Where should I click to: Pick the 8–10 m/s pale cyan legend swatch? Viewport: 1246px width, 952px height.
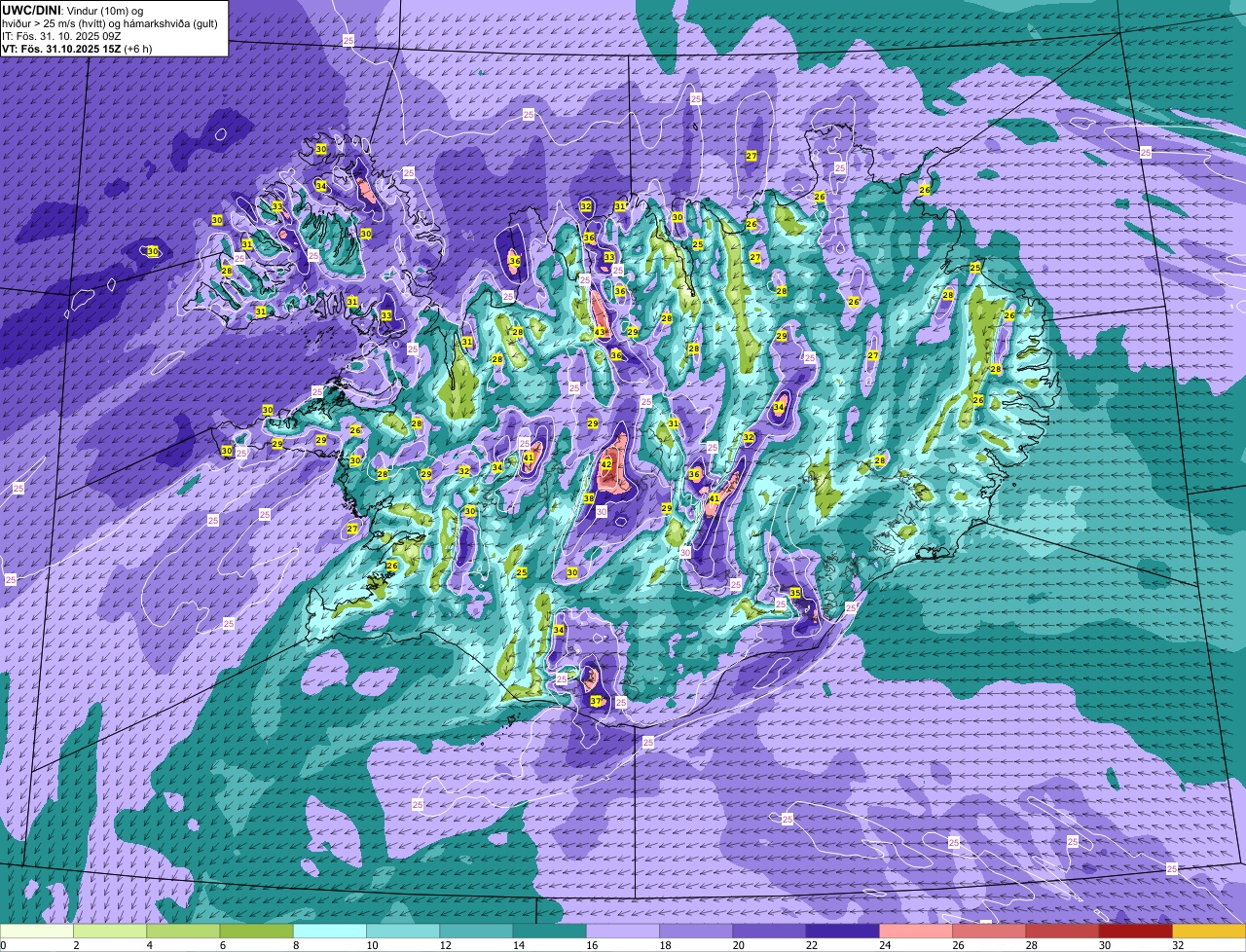pos(330,932)
